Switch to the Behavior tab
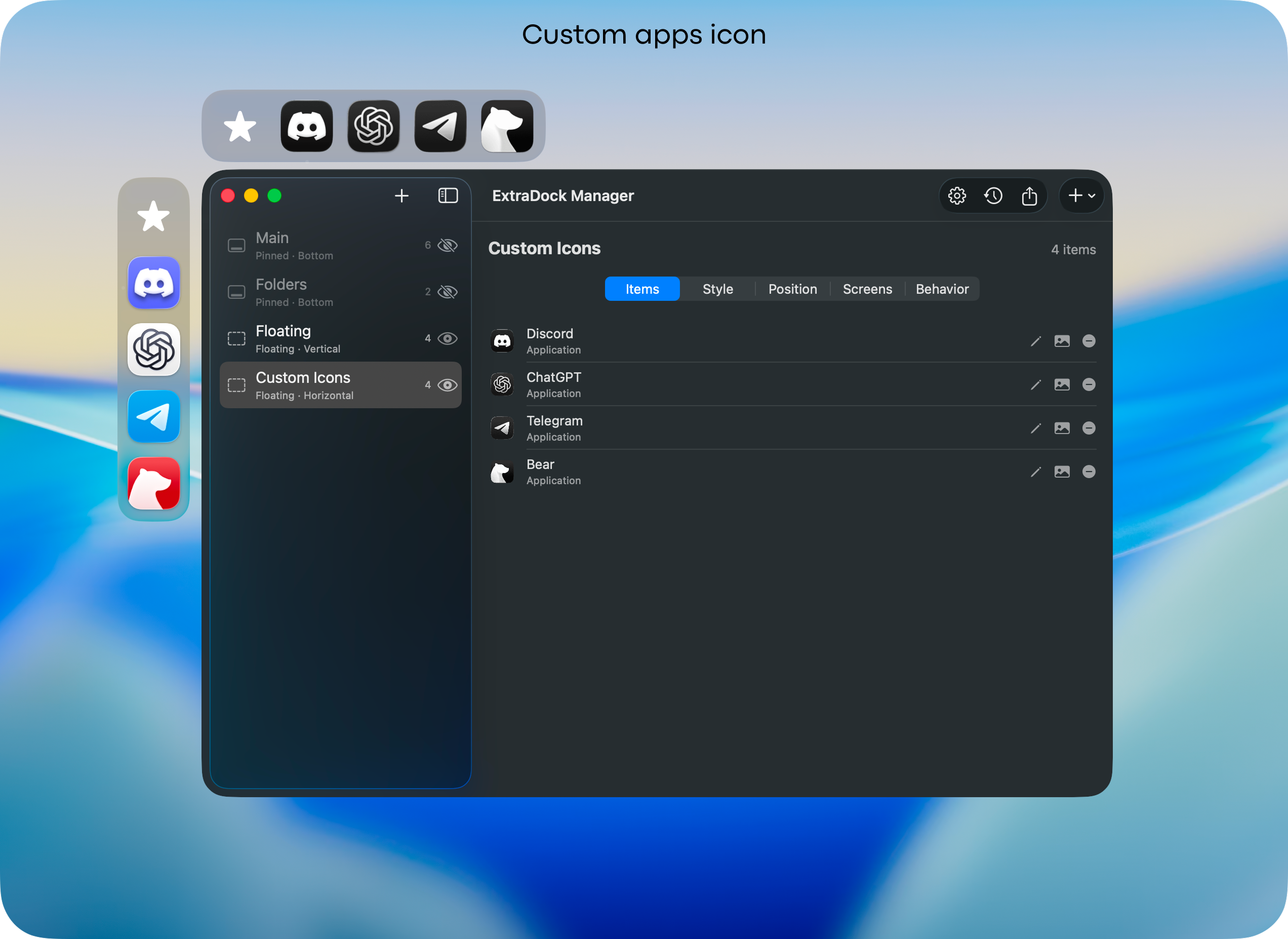This screenshot has width=1288, height=939. click(x=942, y=289)
